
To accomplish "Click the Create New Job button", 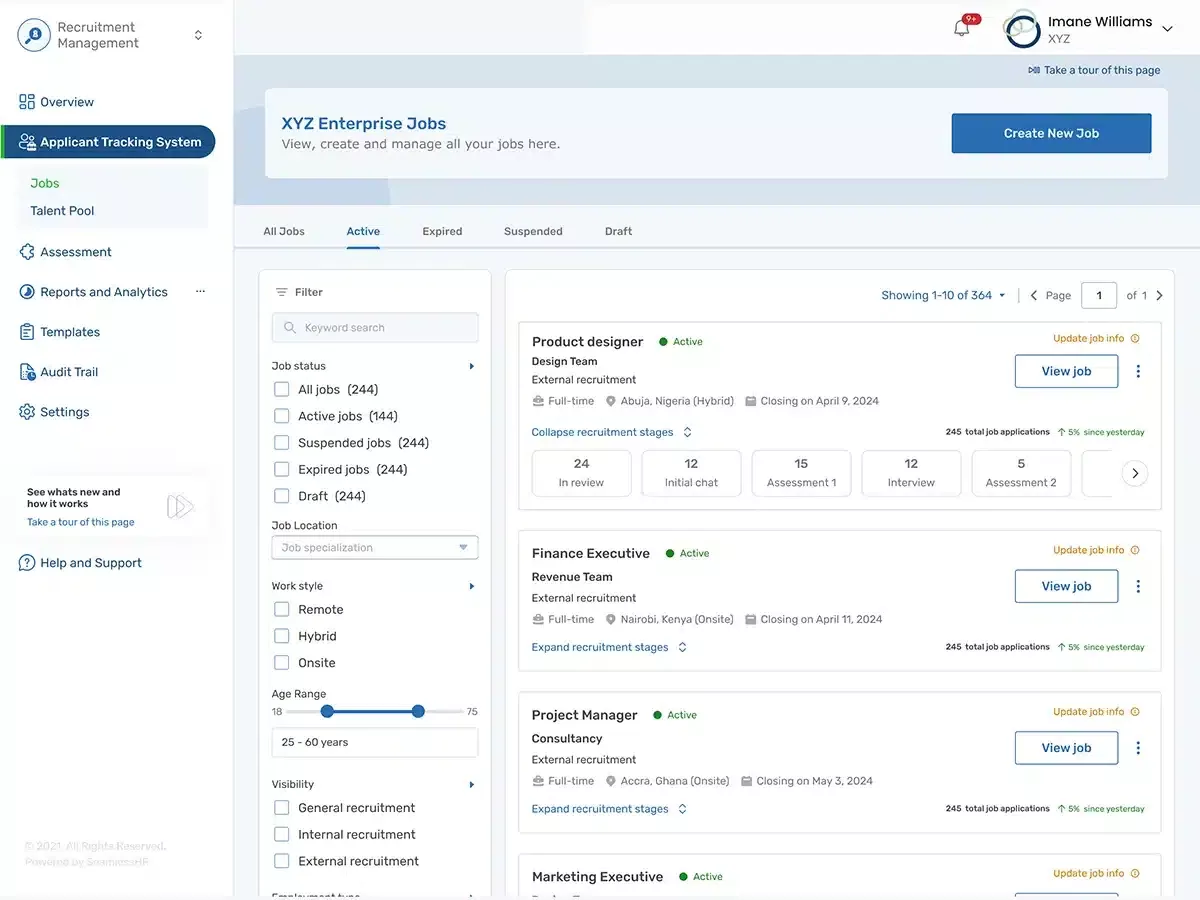I will (x=1051, y=133).
